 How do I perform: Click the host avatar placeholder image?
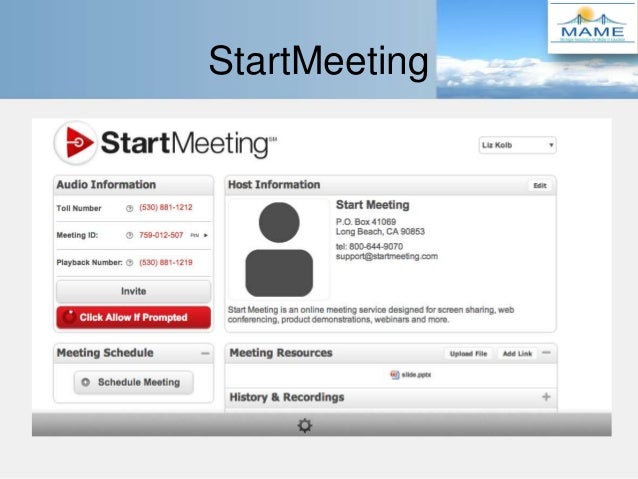[x=279, y=249]
